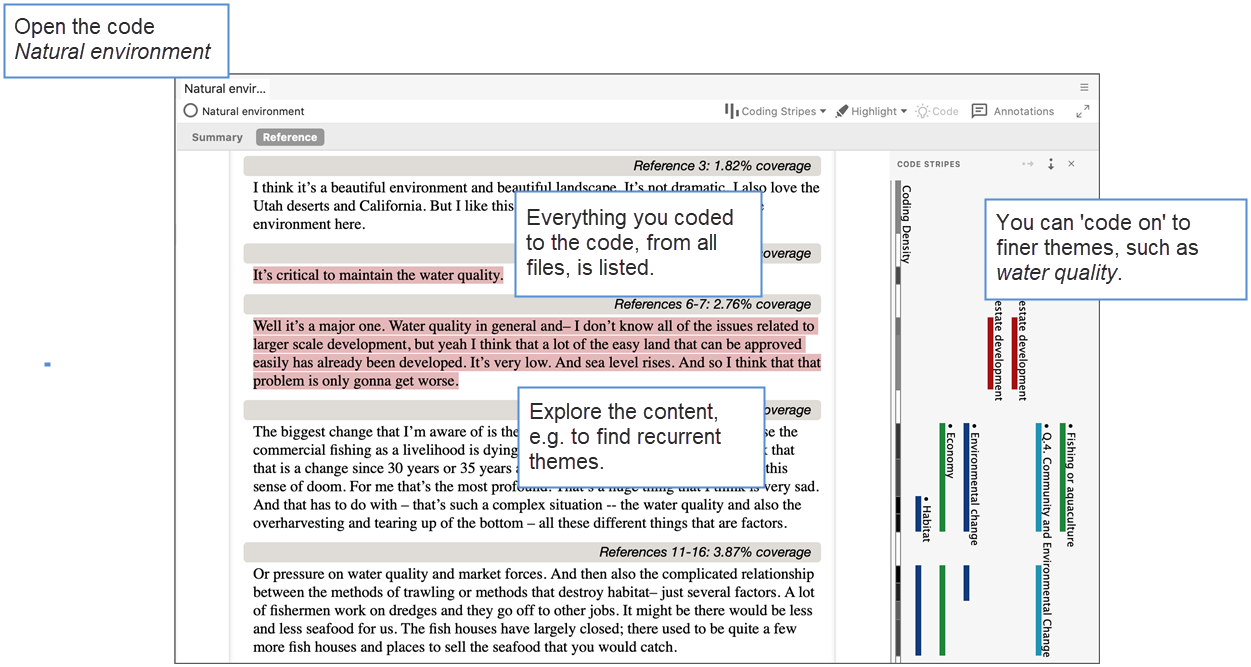This screenshot has width=1251, height=667.
Task: Click the Coding Stripes toolbar icon
Action: pyautogui.click(x=731, y=111)
